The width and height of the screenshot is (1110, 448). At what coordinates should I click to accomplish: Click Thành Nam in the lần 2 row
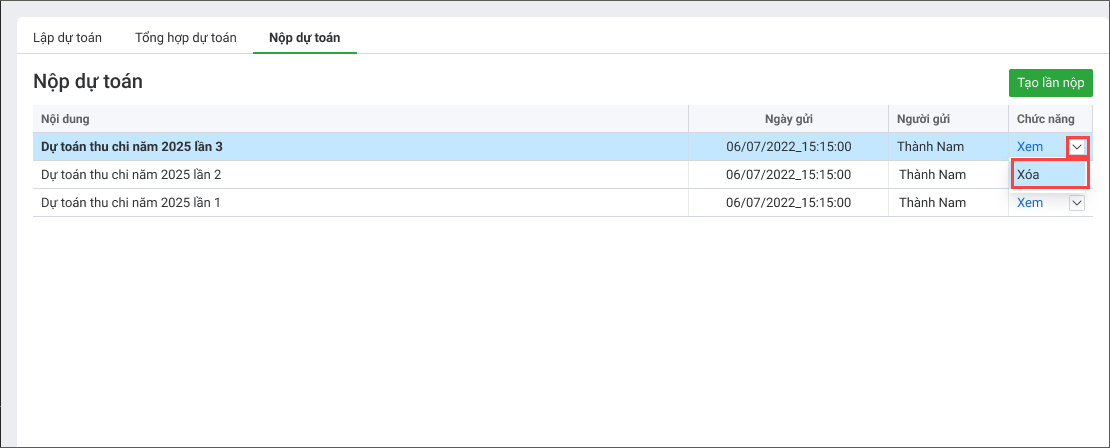(931, 175)
